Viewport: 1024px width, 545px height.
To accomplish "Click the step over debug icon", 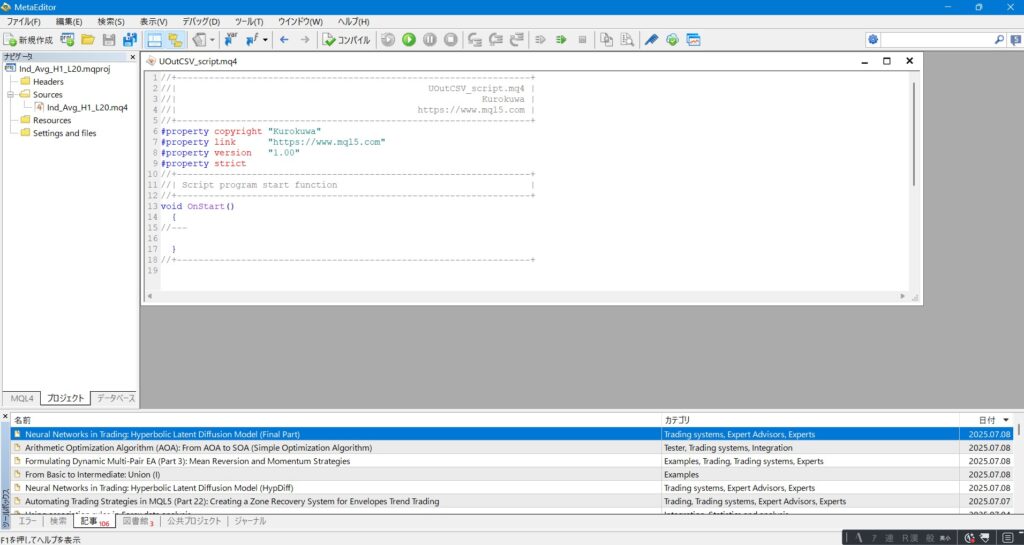I will click(496, 40).
